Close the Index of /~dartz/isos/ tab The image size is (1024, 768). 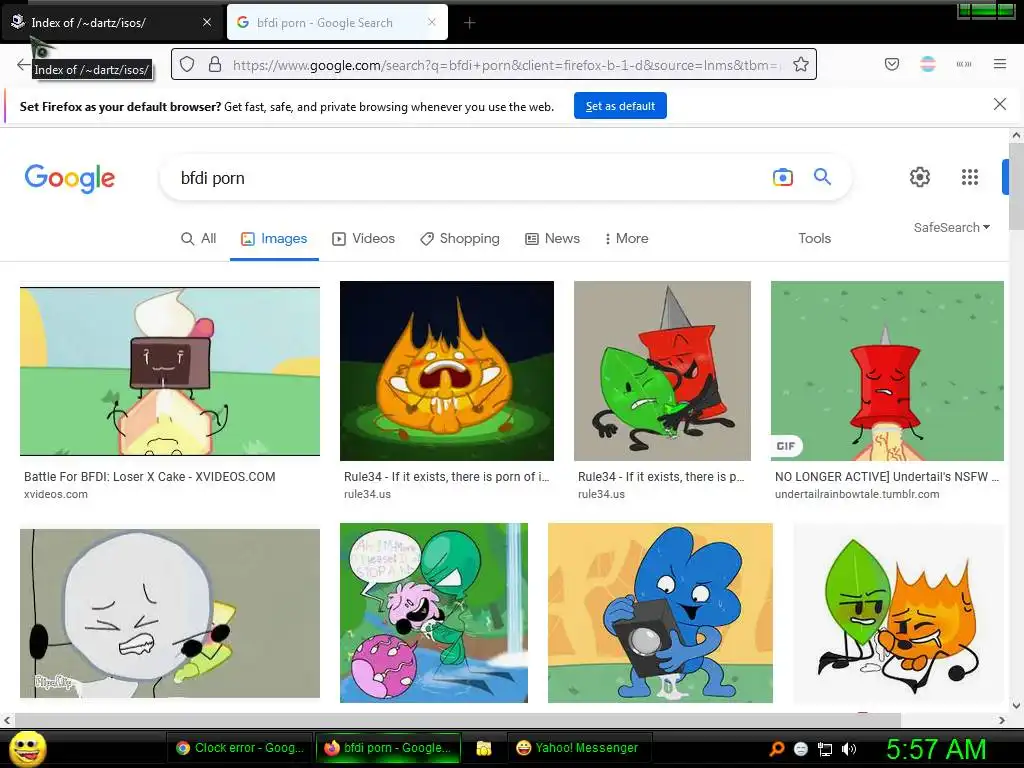tap(207, 22)
